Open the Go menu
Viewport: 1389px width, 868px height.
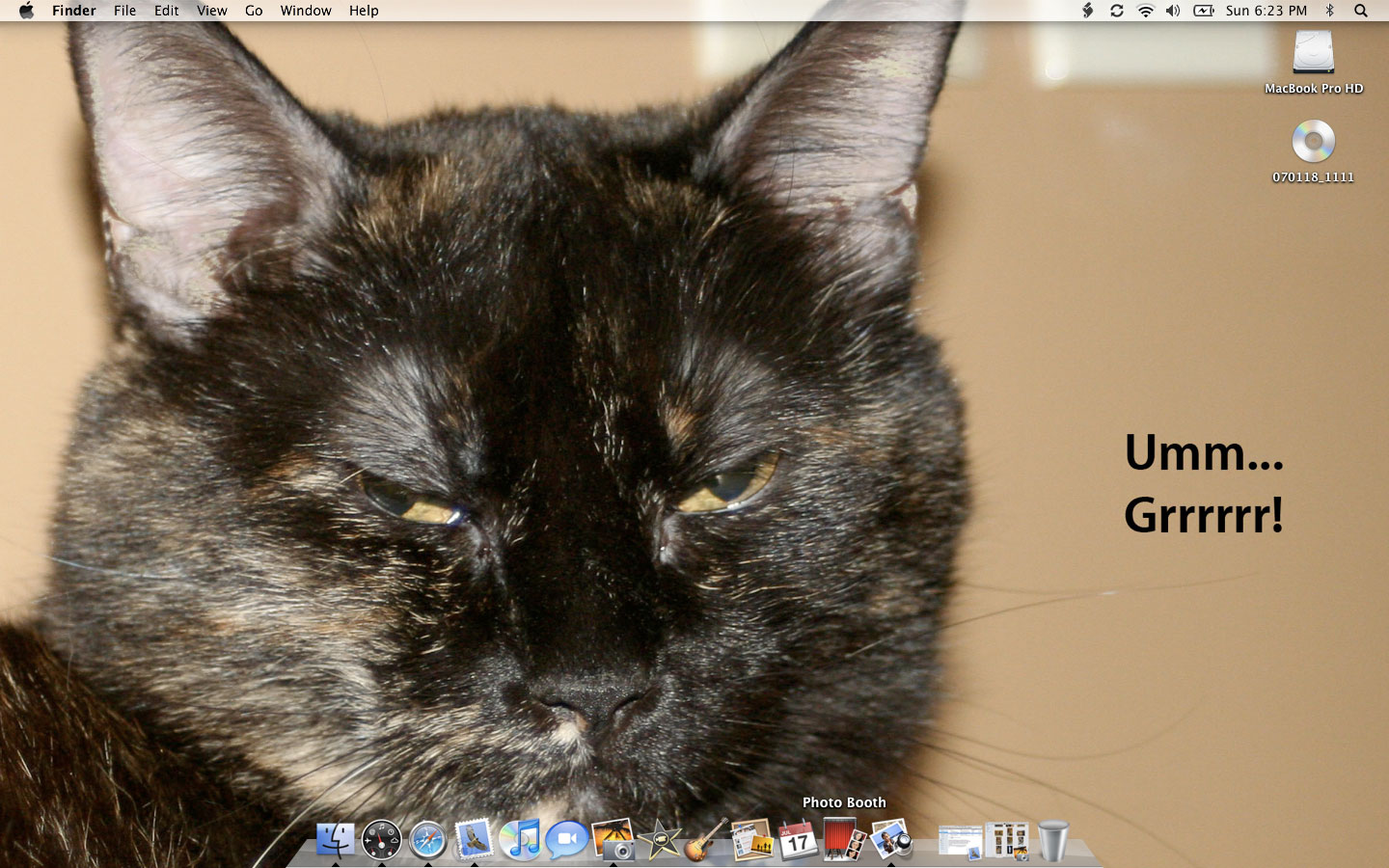tap(254, 11)
